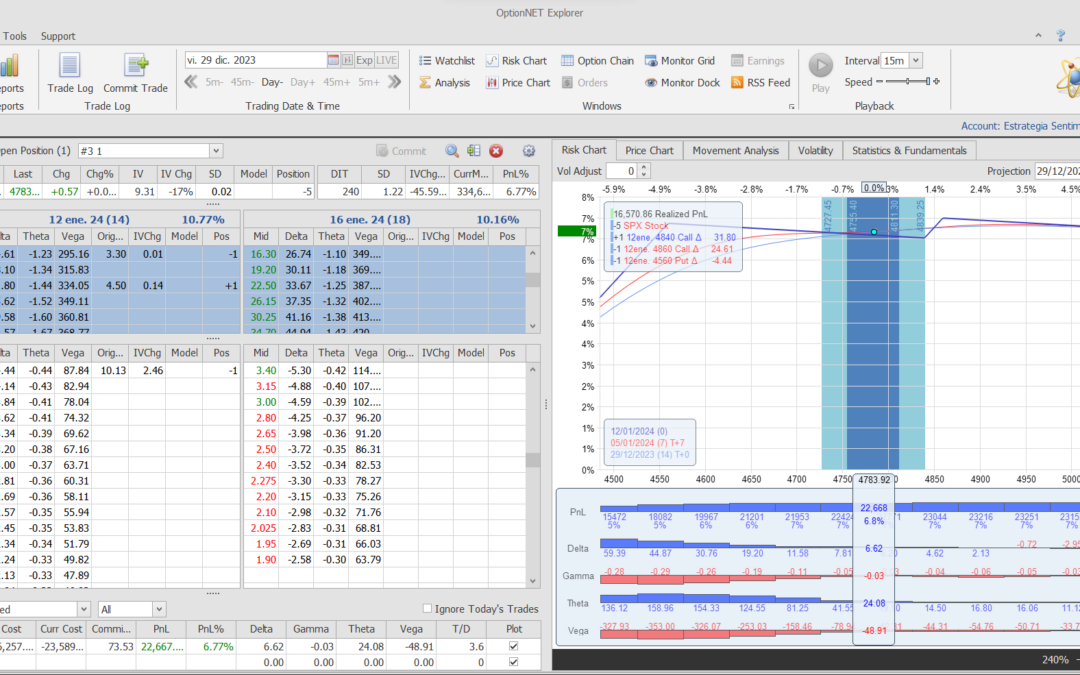Enable the Ignore Today's Trades checkbox
The image size is (1080, 675).
pyautogui.click(x=427, y=608)
